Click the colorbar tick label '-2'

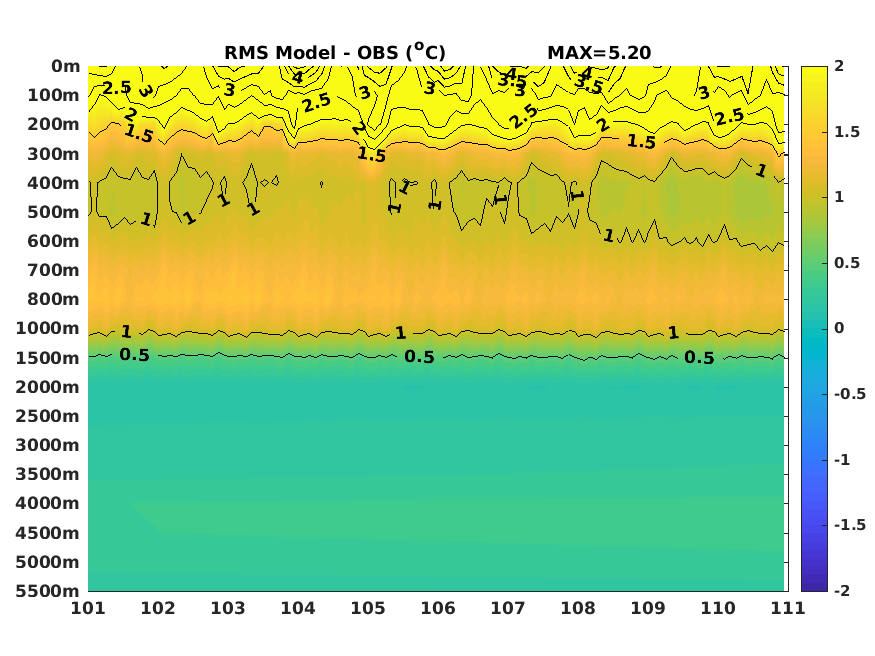click(x=842, y=591)
